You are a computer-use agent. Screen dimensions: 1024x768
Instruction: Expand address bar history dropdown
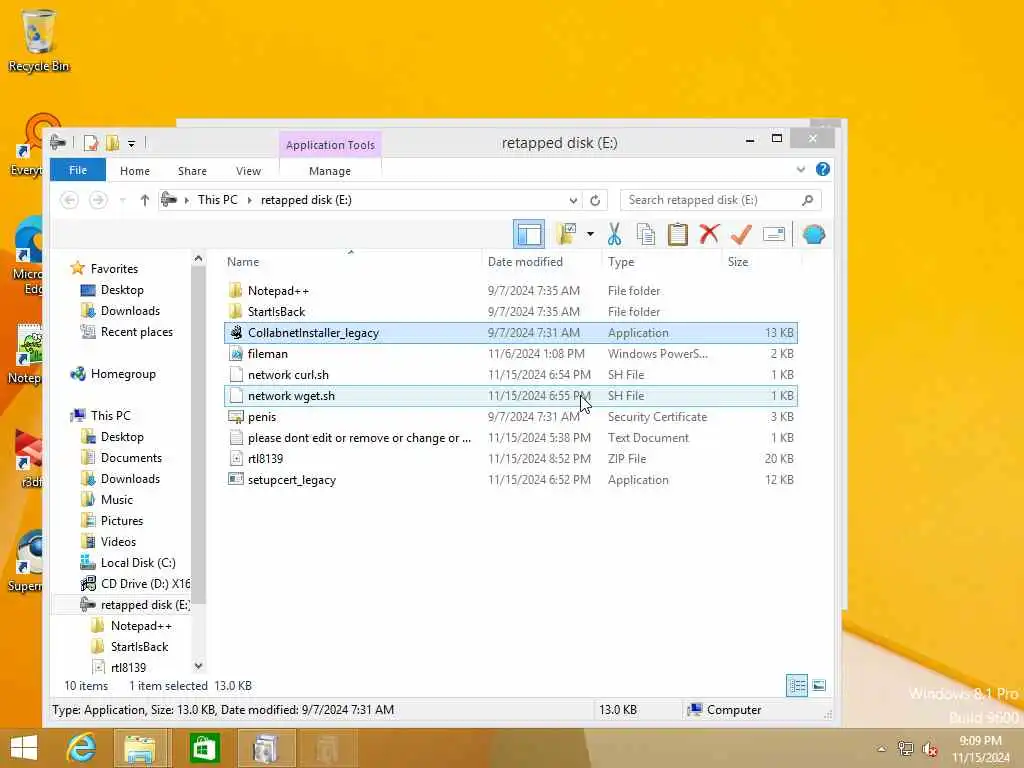pos(573,200)
